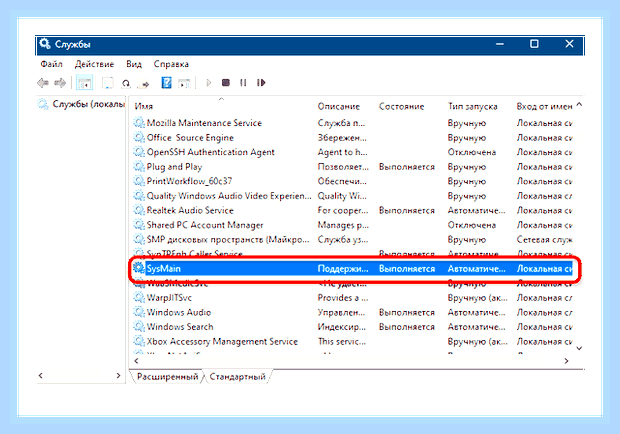Click Сетевая служба logon cell in SMP row
620x434 pixels.
tap(544, 240)
